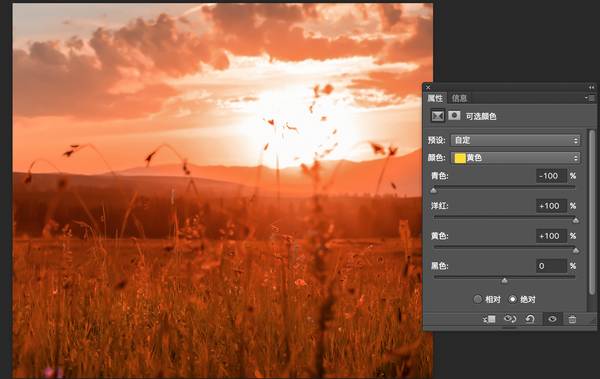Click the 黑色 slider handle
Image resolution: width=600 pixels, height=379 pixels.
505,281
